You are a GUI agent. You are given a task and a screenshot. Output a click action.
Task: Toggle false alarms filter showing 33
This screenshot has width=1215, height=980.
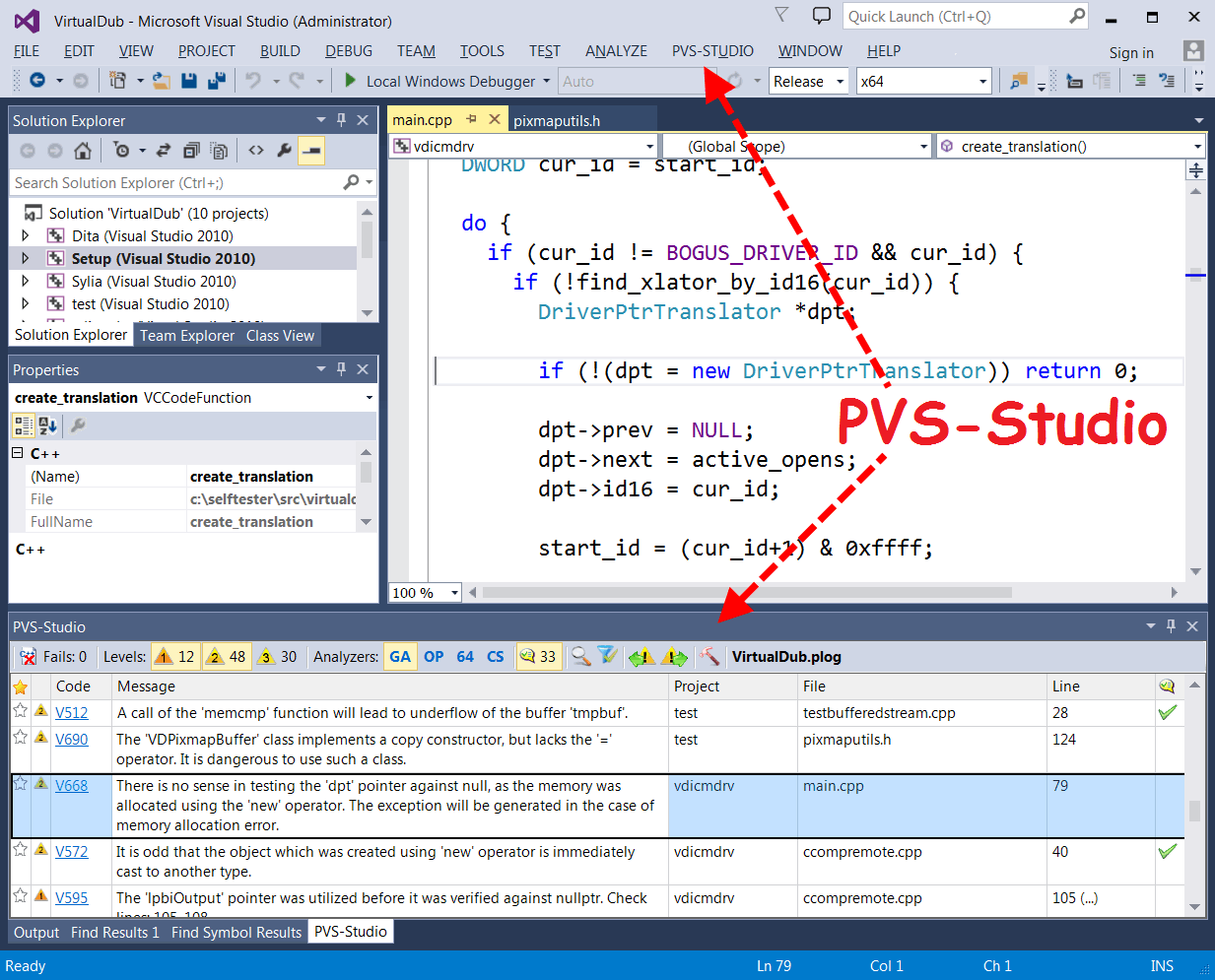[538, 657]
